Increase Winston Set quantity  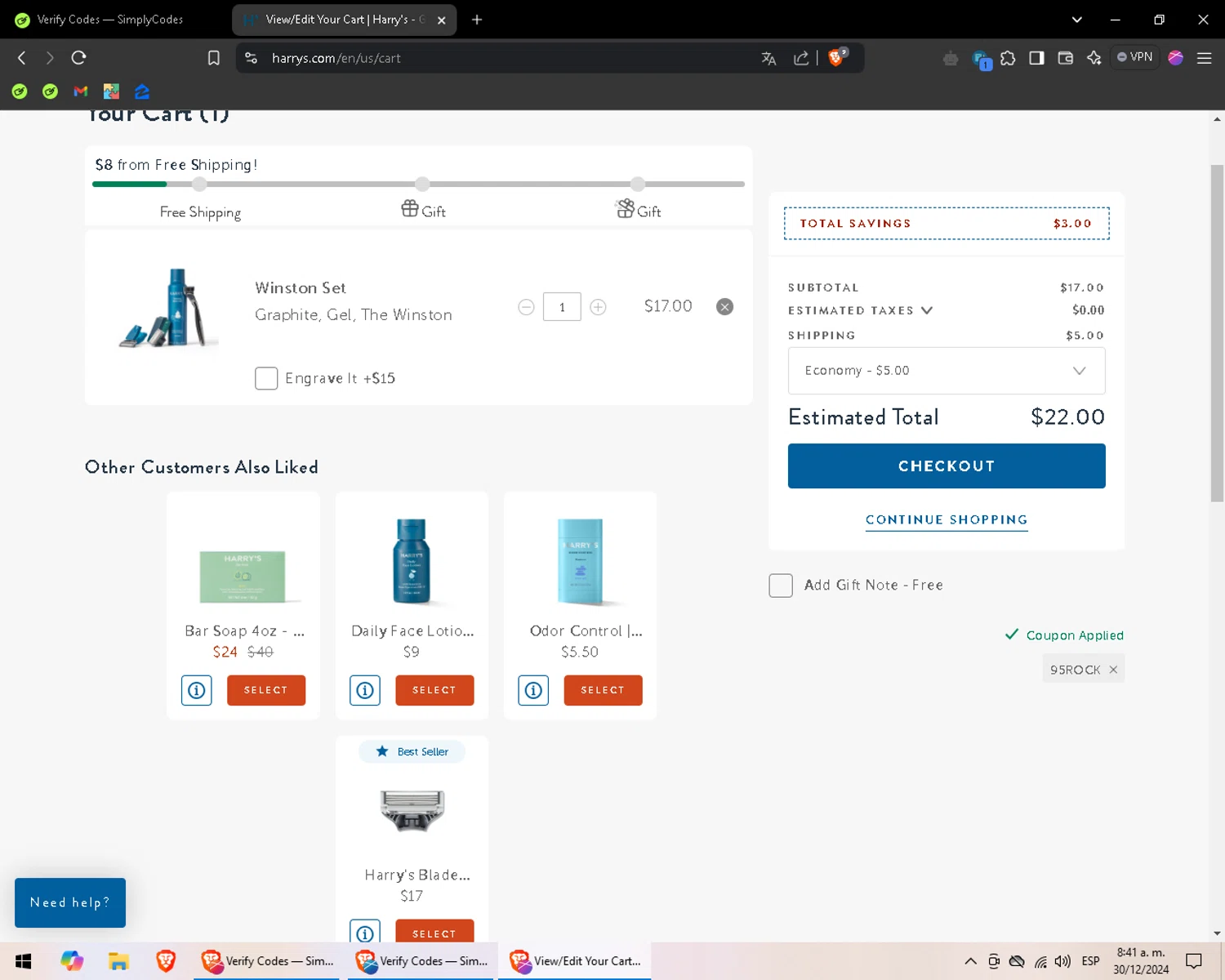click(x=598, y=307)
